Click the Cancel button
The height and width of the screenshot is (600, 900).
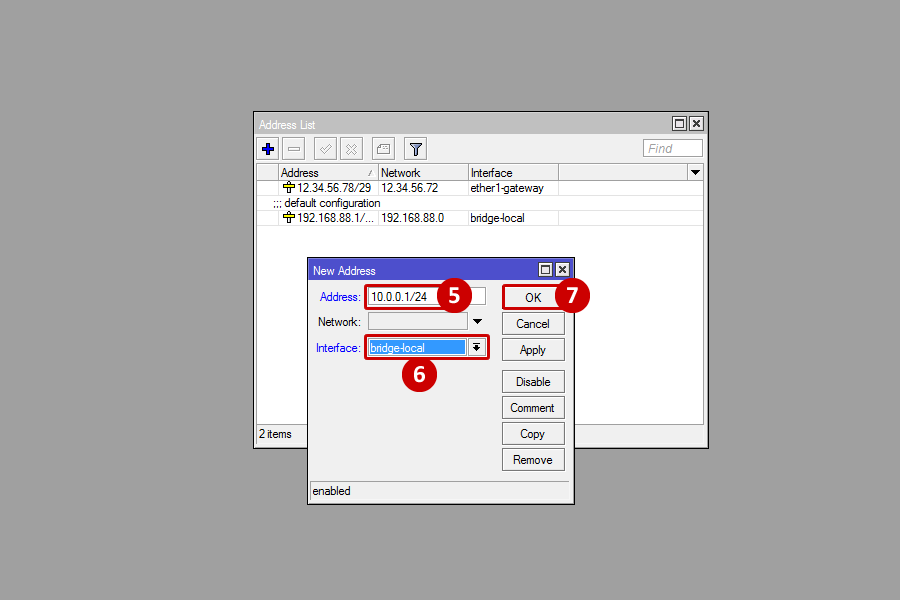coord(533,323)
